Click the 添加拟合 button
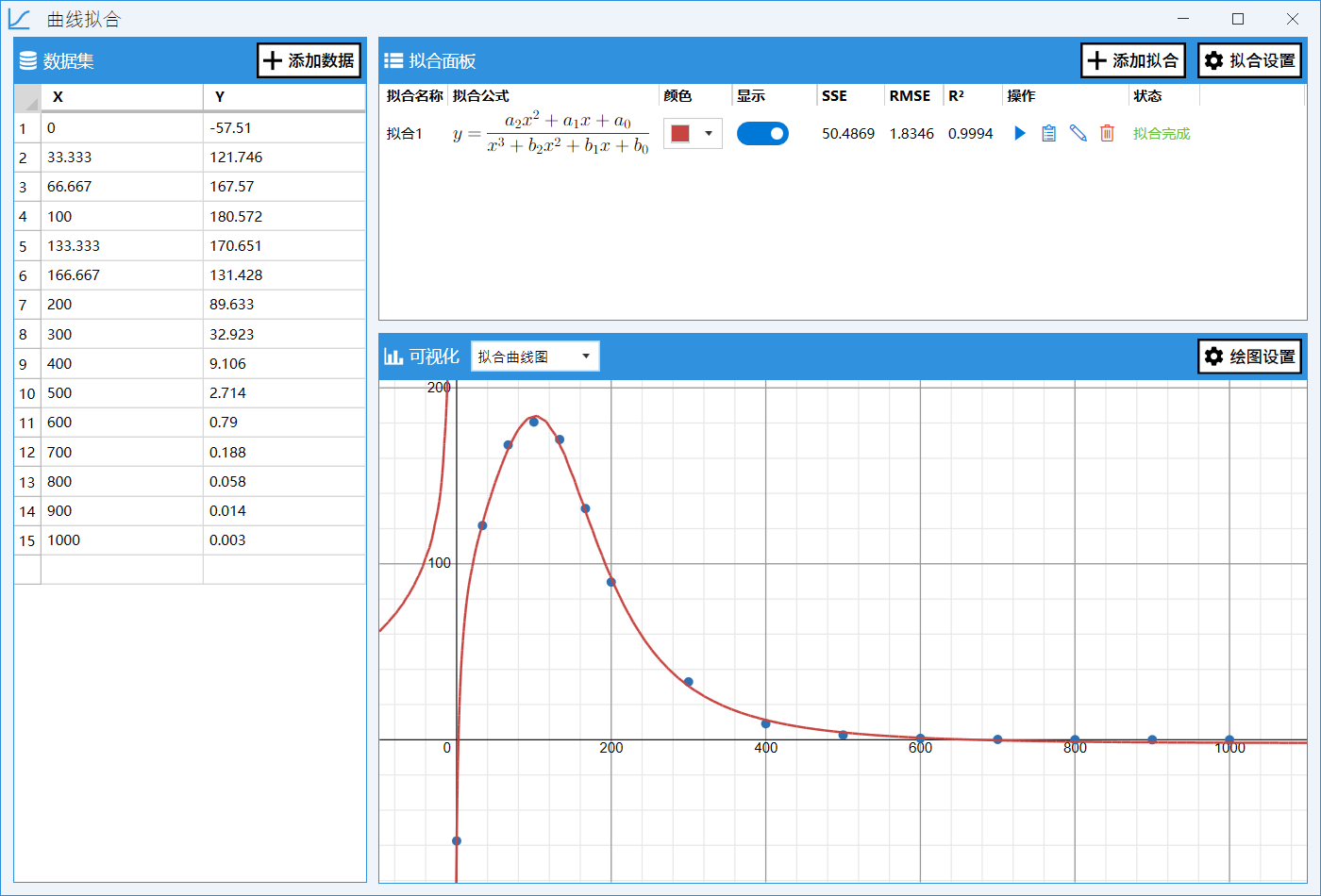Image resolution: width=1321 pixels, height=896 pixels. pos(1133,60)
